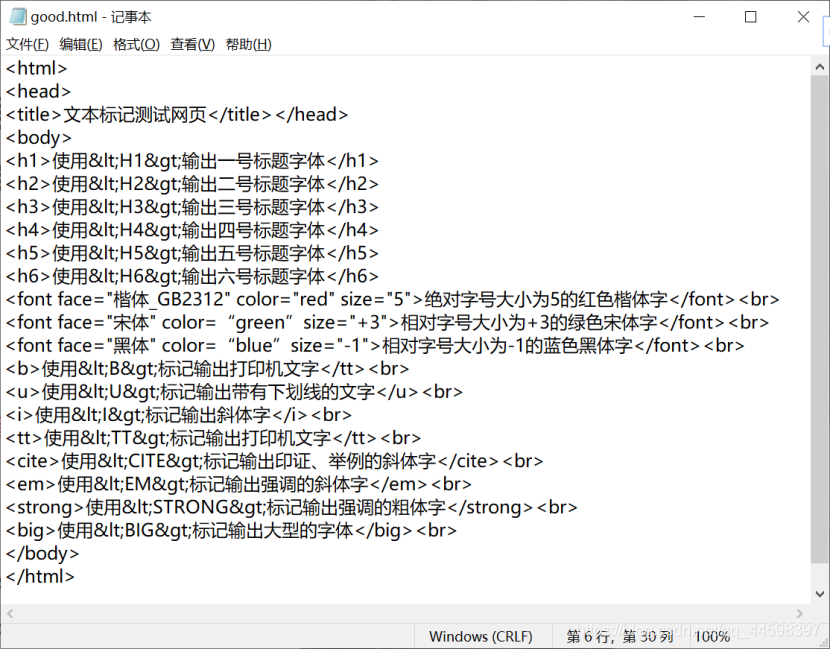The width and height of the screenshot is (830, 649).
Task: Click the h1 line 输出一号标题字体
Action: point(192,161)
